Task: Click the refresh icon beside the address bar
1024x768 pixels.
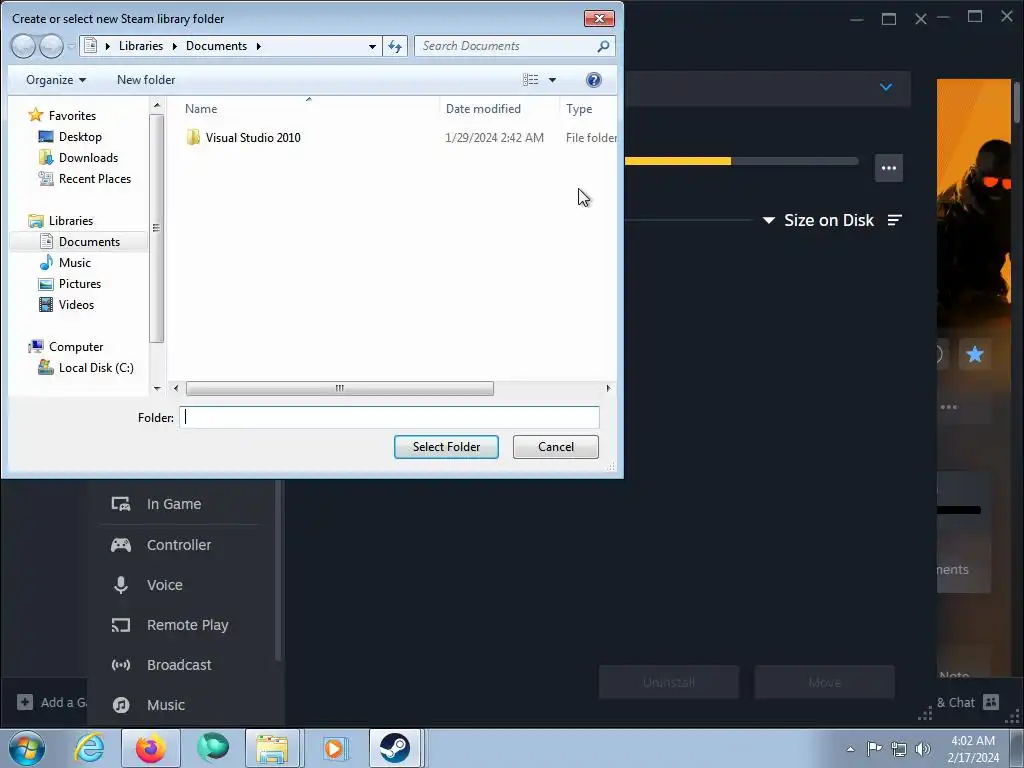Action: (395, 46)
